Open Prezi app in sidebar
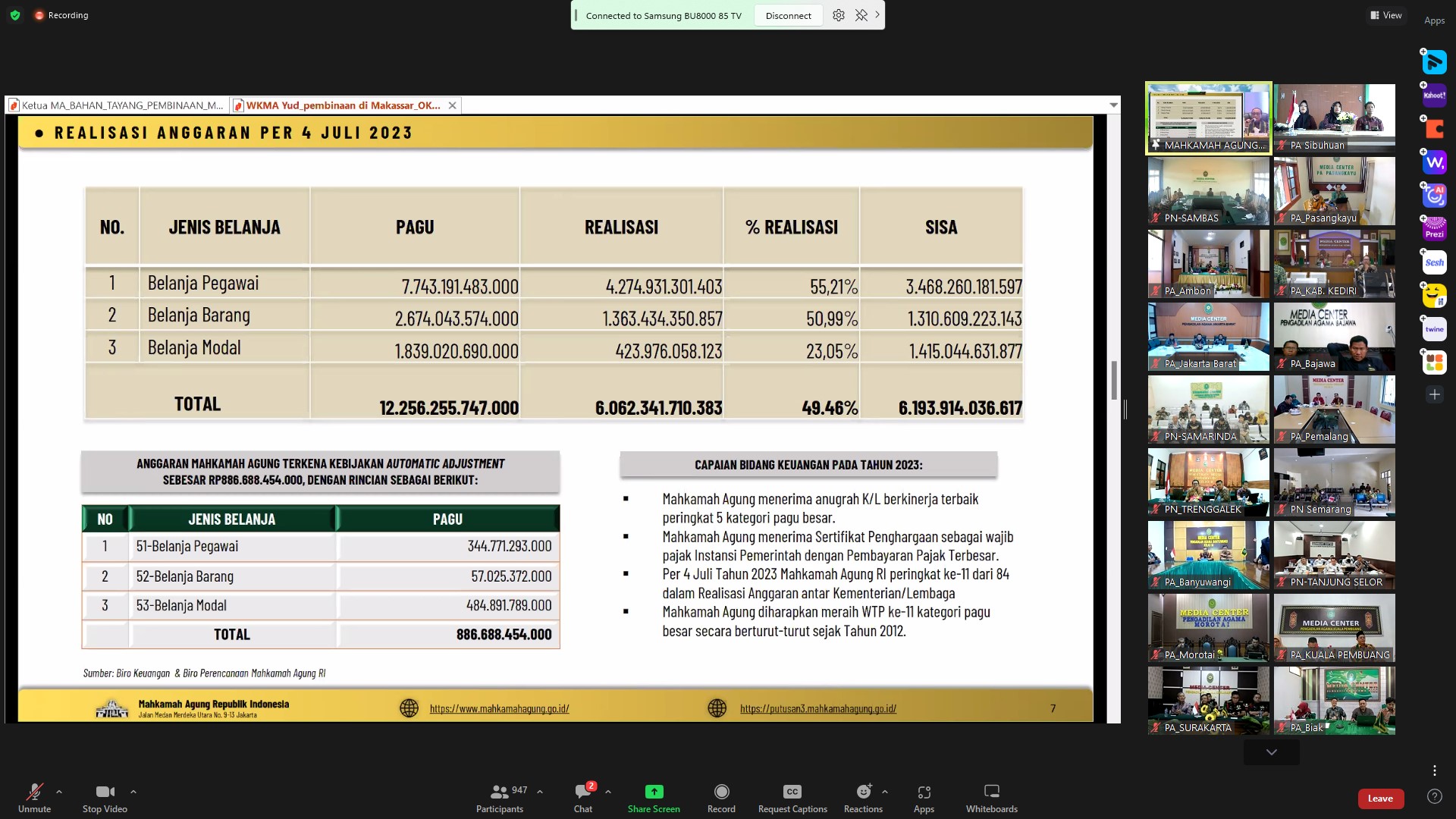The width and height of the screenshot is (1456, 819). (x=1434, y=229)
